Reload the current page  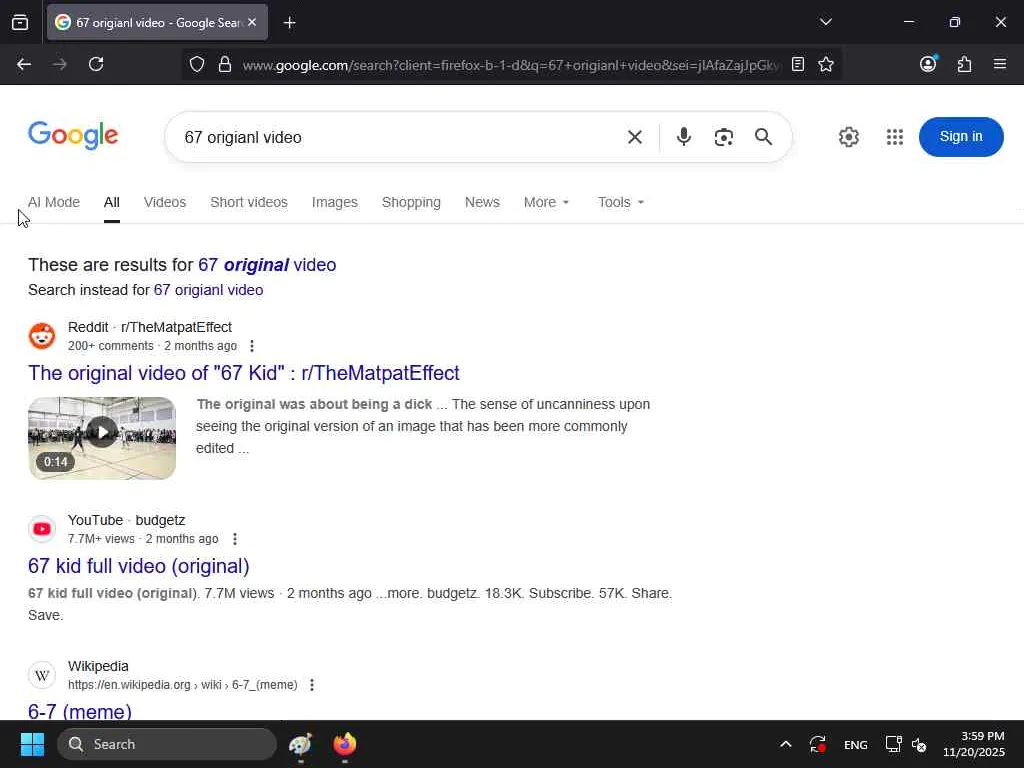(x=96, y=64)
